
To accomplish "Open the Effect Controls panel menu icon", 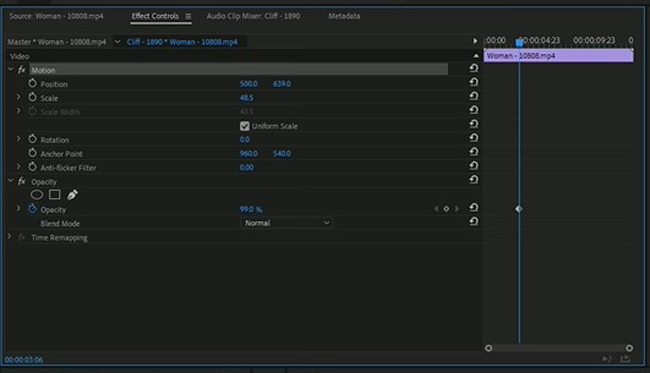I will coord(188,16).
